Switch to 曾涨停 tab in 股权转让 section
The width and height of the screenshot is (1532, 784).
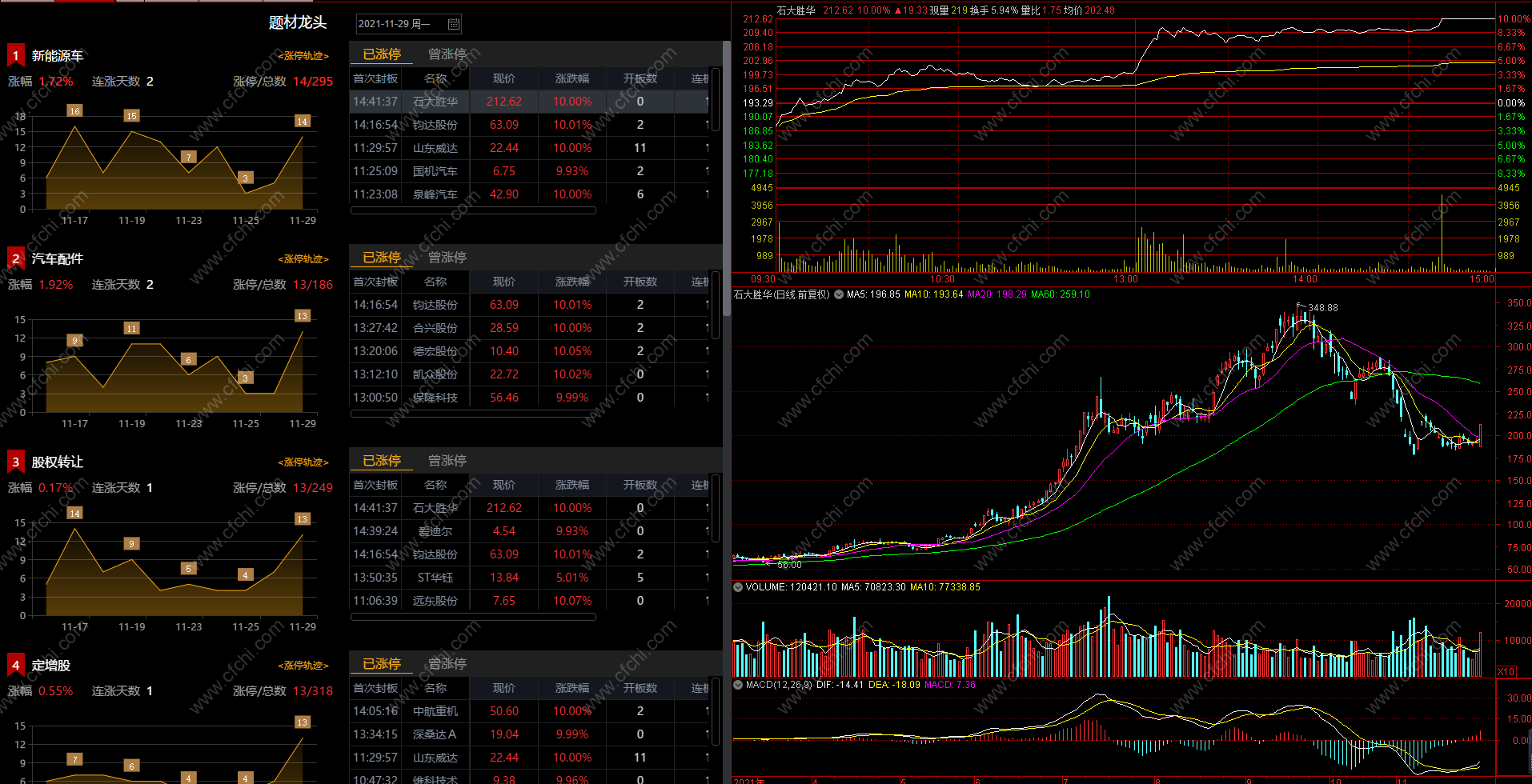tap(447, 461)
